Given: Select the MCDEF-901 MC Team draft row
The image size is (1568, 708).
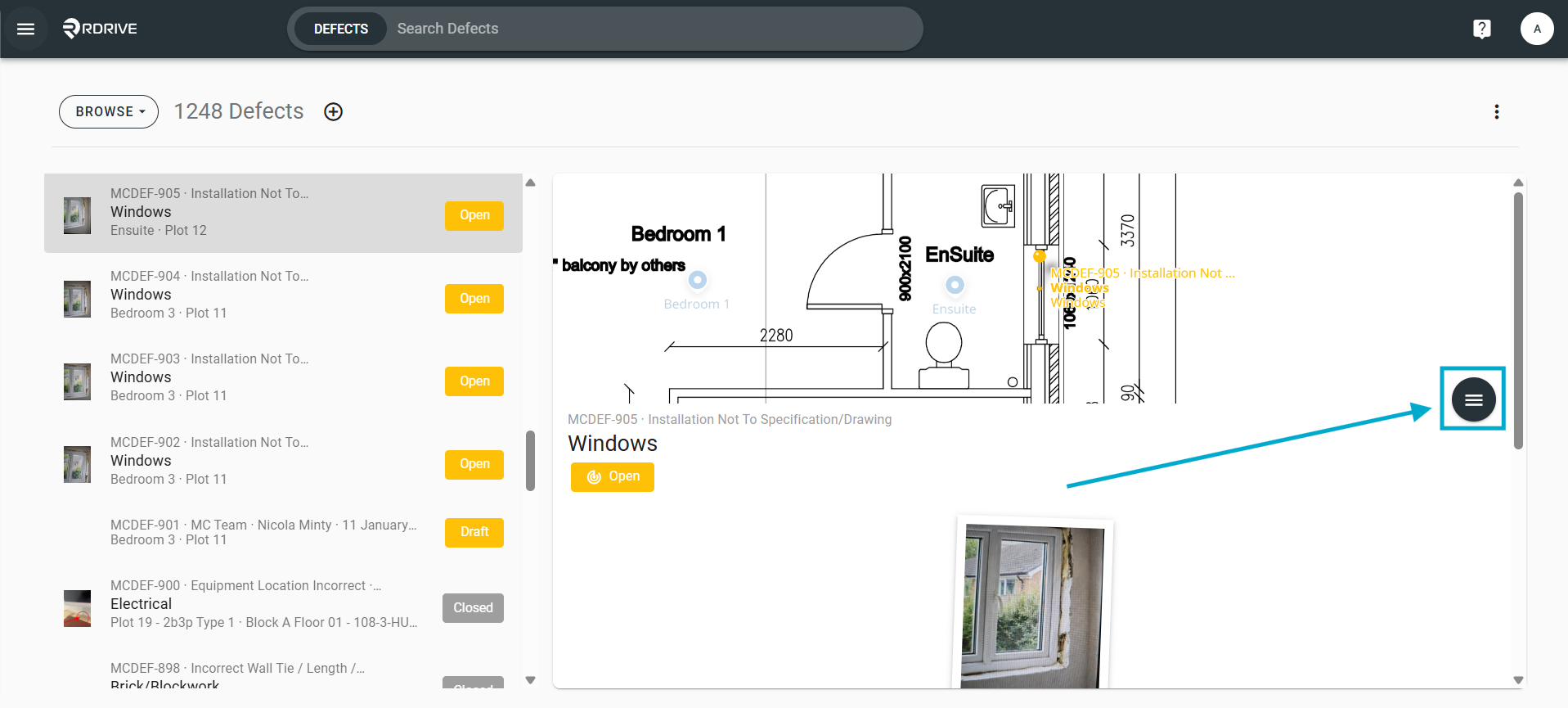Looking at the screenshot, I should (x=283, y=532).
